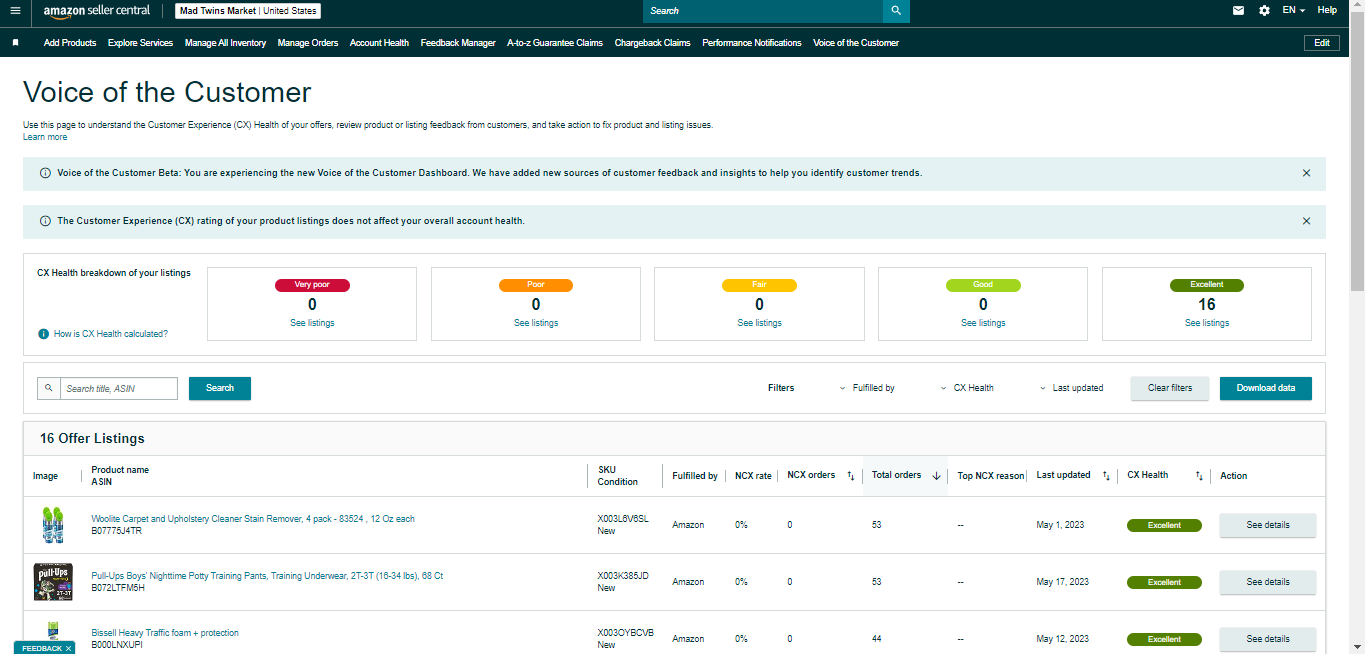Screen dimensions: 1365x654
Task: Open Performance Notifications
Action: 752,43
